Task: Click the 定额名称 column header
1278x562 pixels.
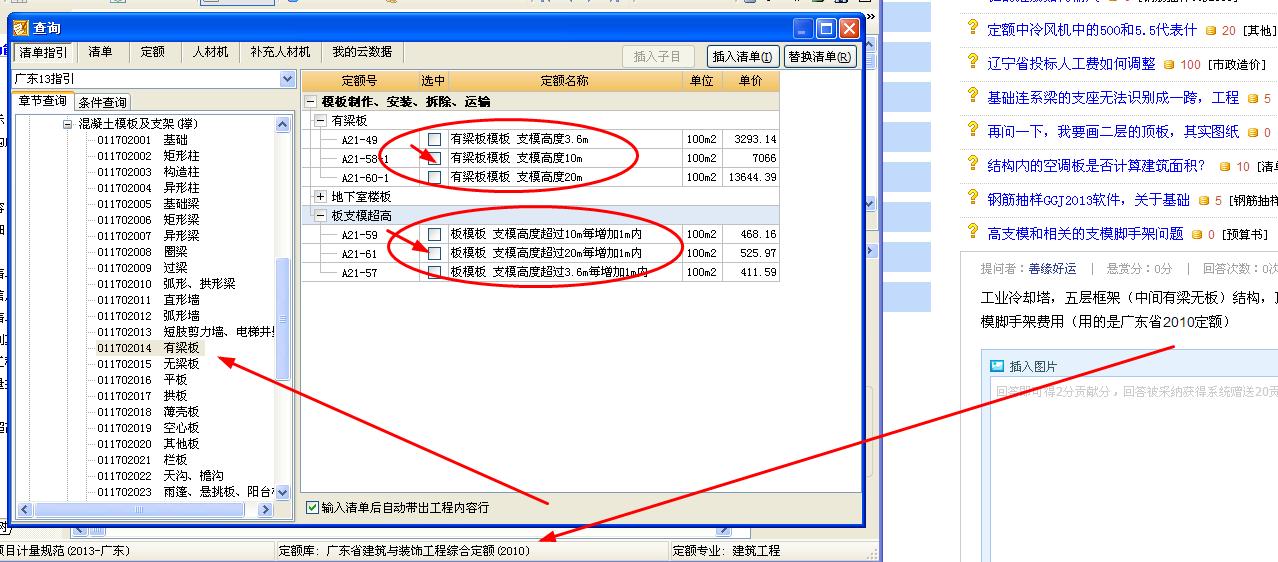Action: (x=565, y=81)
